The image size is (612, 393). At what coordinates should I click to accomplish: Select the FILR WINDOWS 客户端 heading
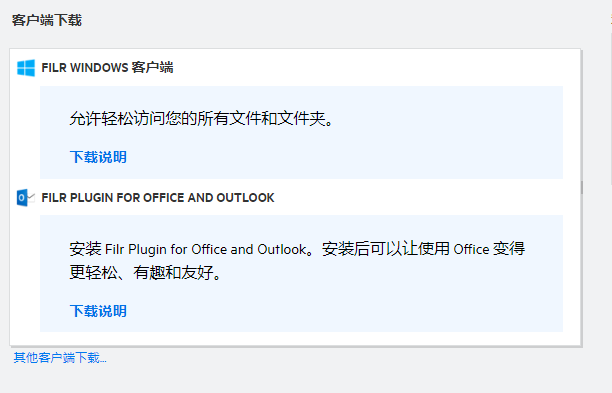pyautogui.click(x=107, y=68)
